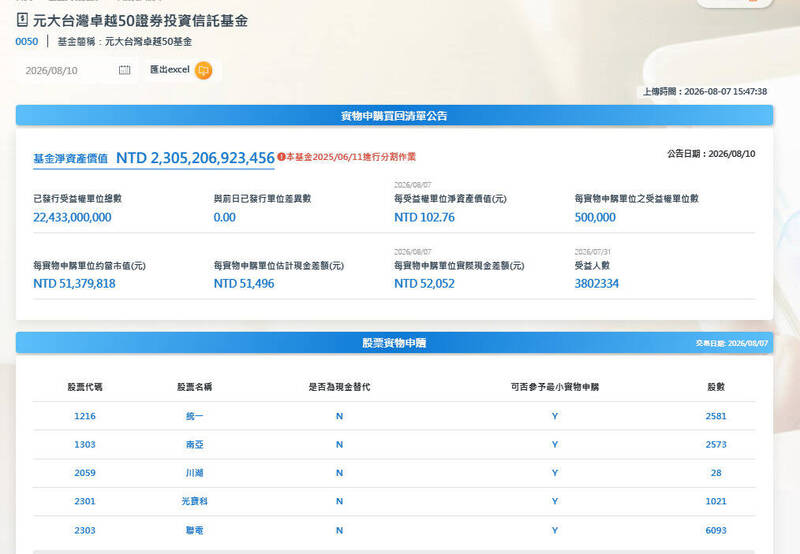Image resolution: width=800 pixels, height=554 pixels.
Task: Click basket market value NTD 51,379,818
Action: (74, 284)
